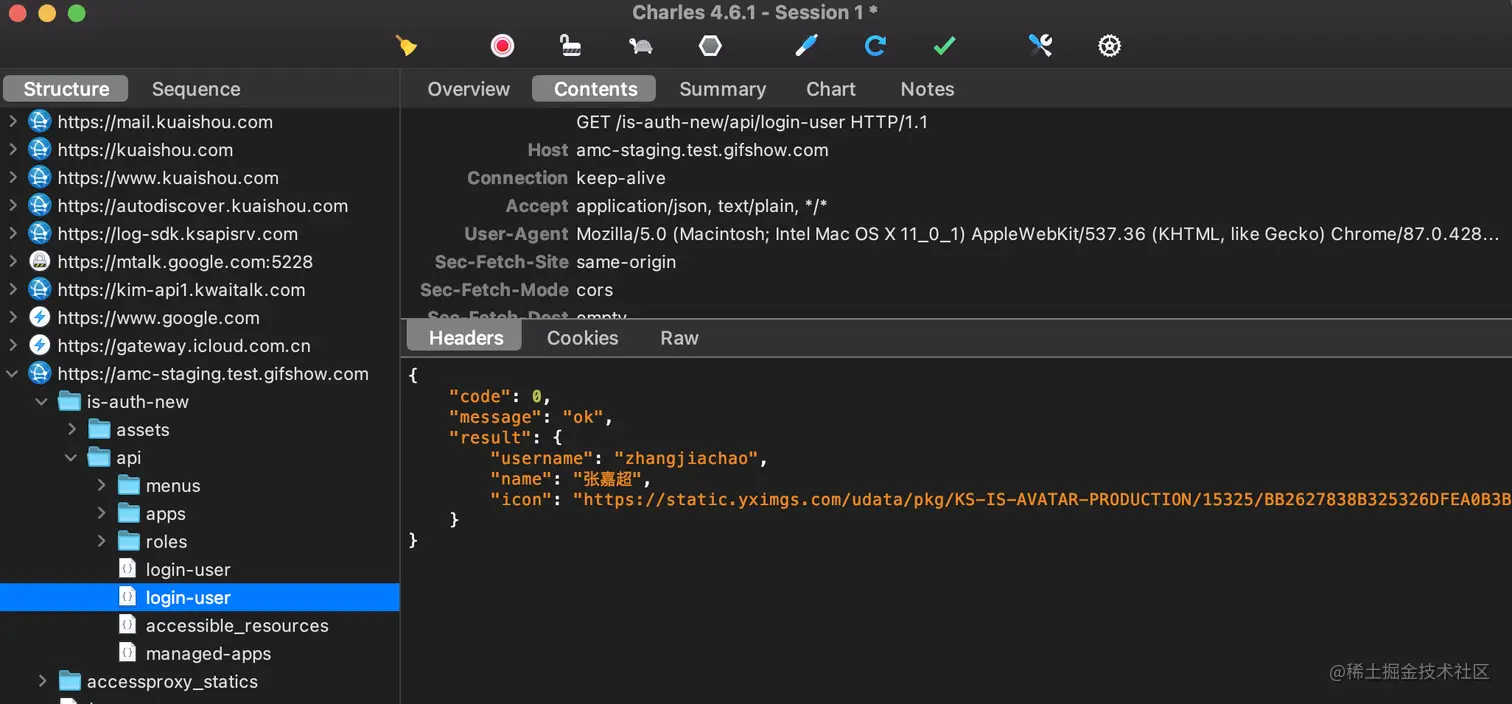Screen dimensions: 1512x704
Task: Click globe icon of log-sdk.ksapisrv.com
Action: [x=39, y=234]
